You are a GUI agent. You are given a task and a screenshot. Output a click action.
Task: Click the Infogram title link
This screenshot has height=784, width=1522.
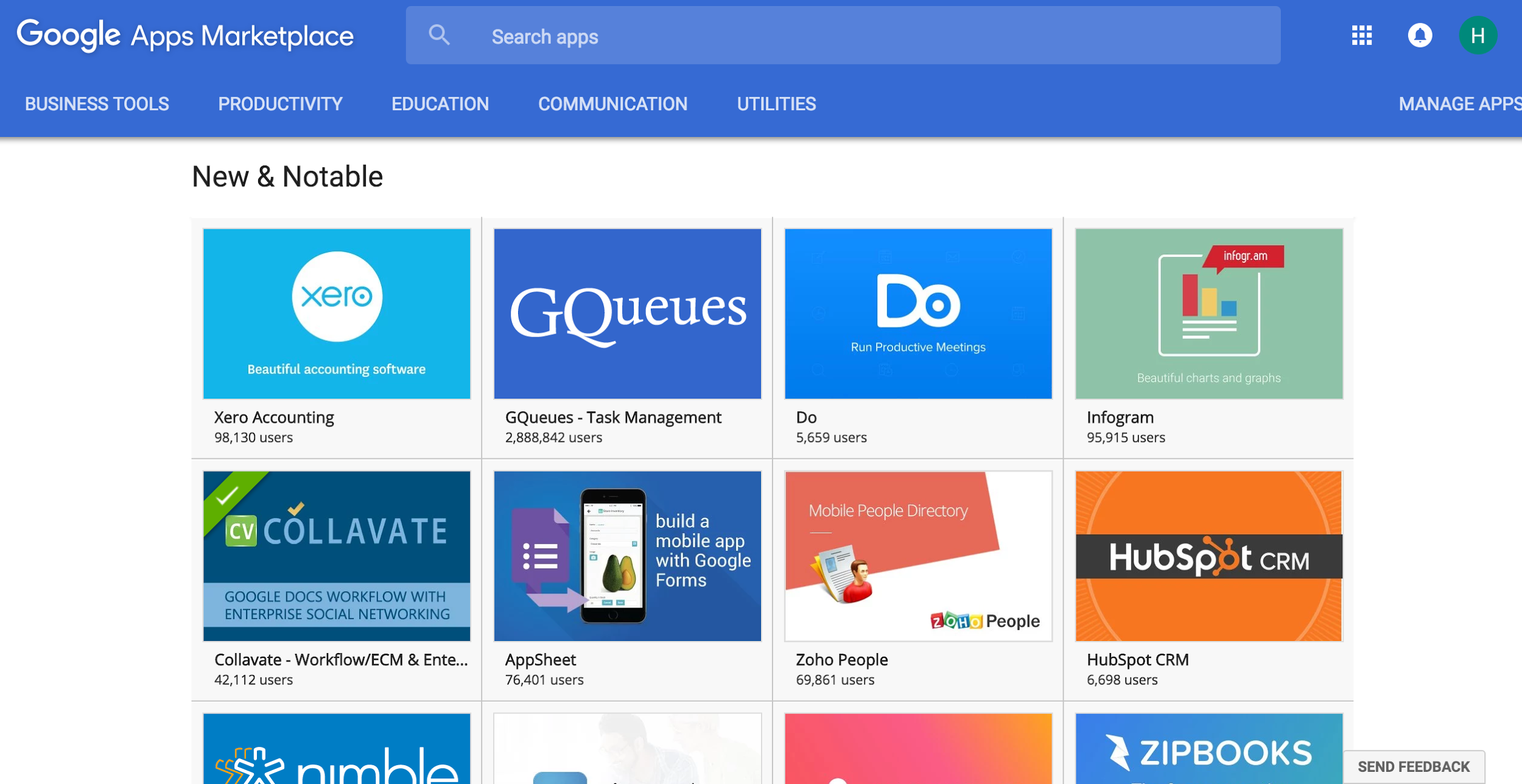(x=1120, y=418)
